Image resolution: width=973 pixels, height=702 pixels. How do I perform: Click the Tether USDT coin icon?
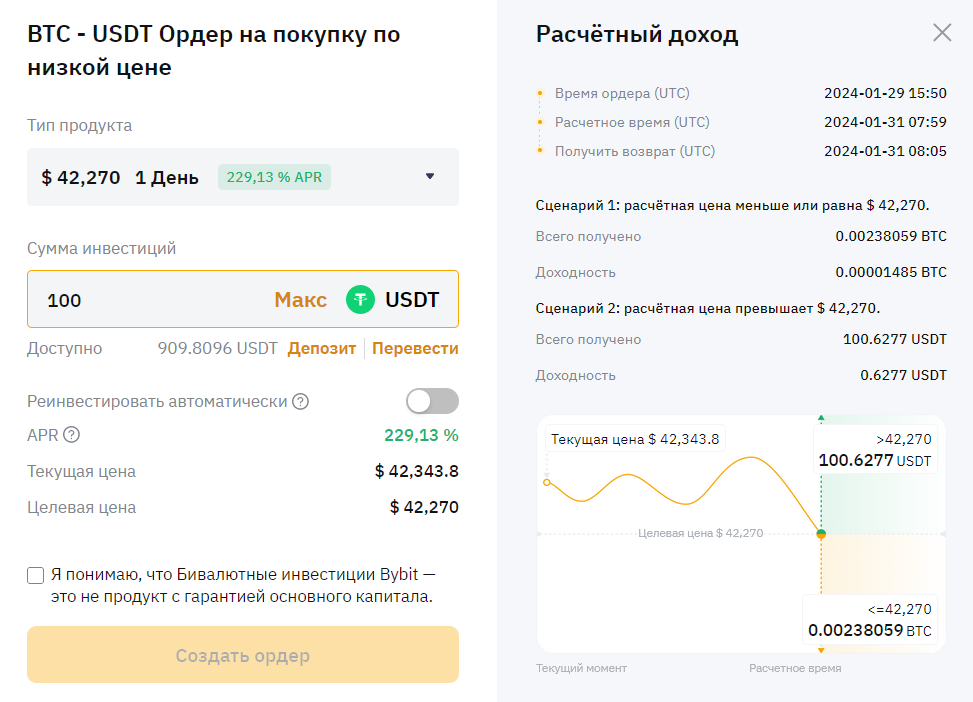tap(360, 299)
